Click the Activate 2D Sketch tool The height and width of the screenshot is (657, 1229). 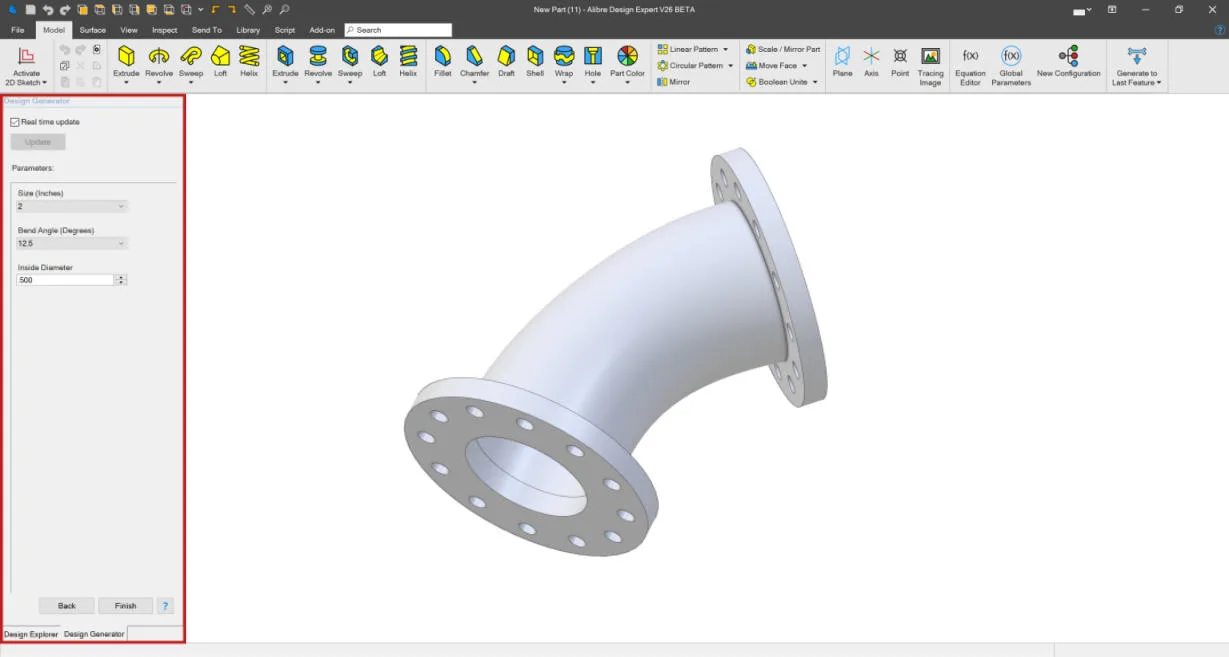point(26,66)
